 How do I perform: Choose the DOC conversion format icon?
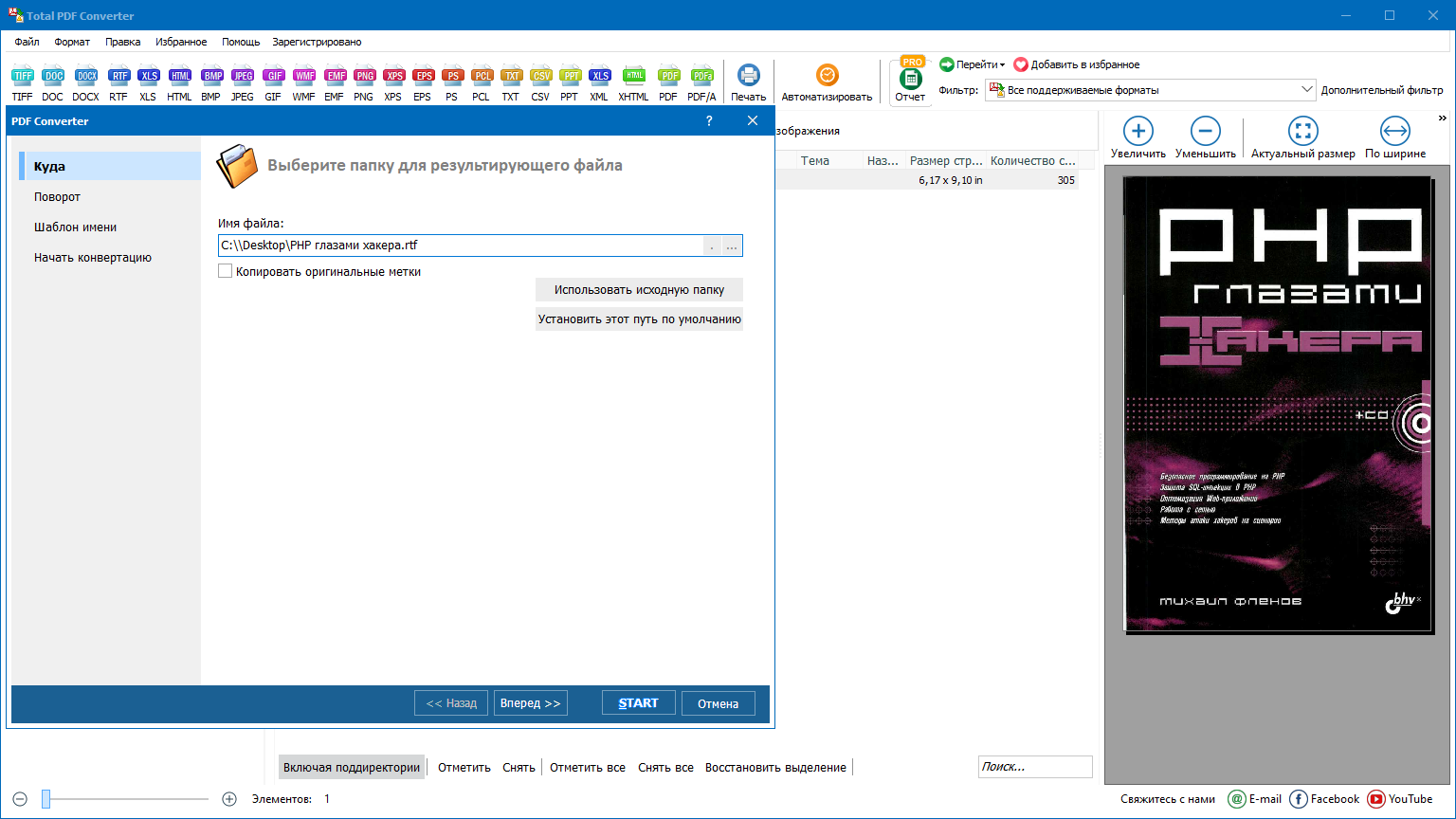[x=53, y=76]
